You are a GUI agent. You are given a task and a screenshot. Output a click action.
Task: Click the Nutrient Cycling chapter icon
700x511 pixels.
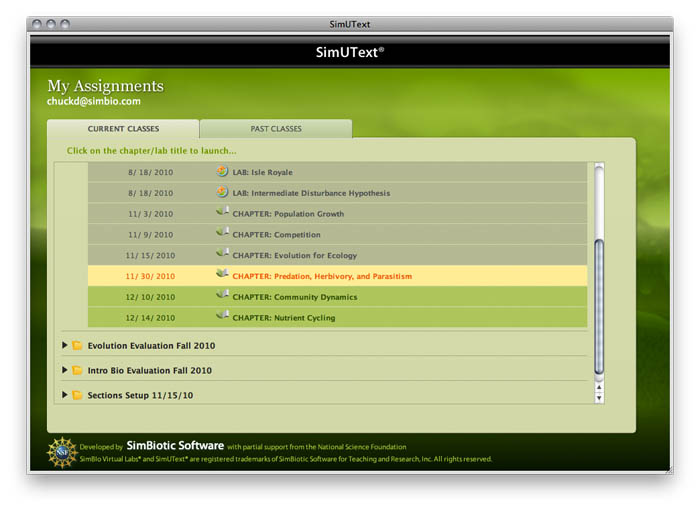pyautogui.click(x=223, y=316)
